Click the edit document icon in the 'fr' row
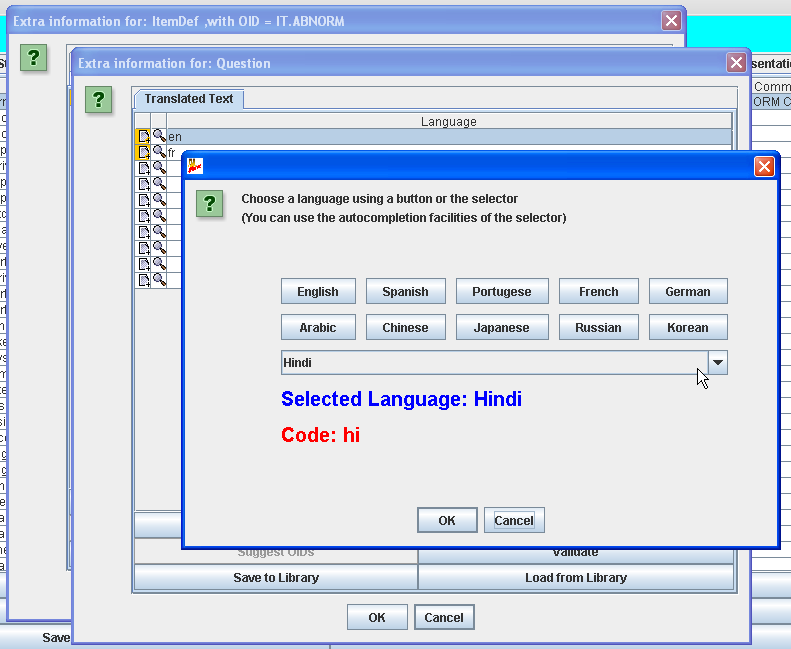This screenshot has width=791, height=649. [x=144, y=152]
